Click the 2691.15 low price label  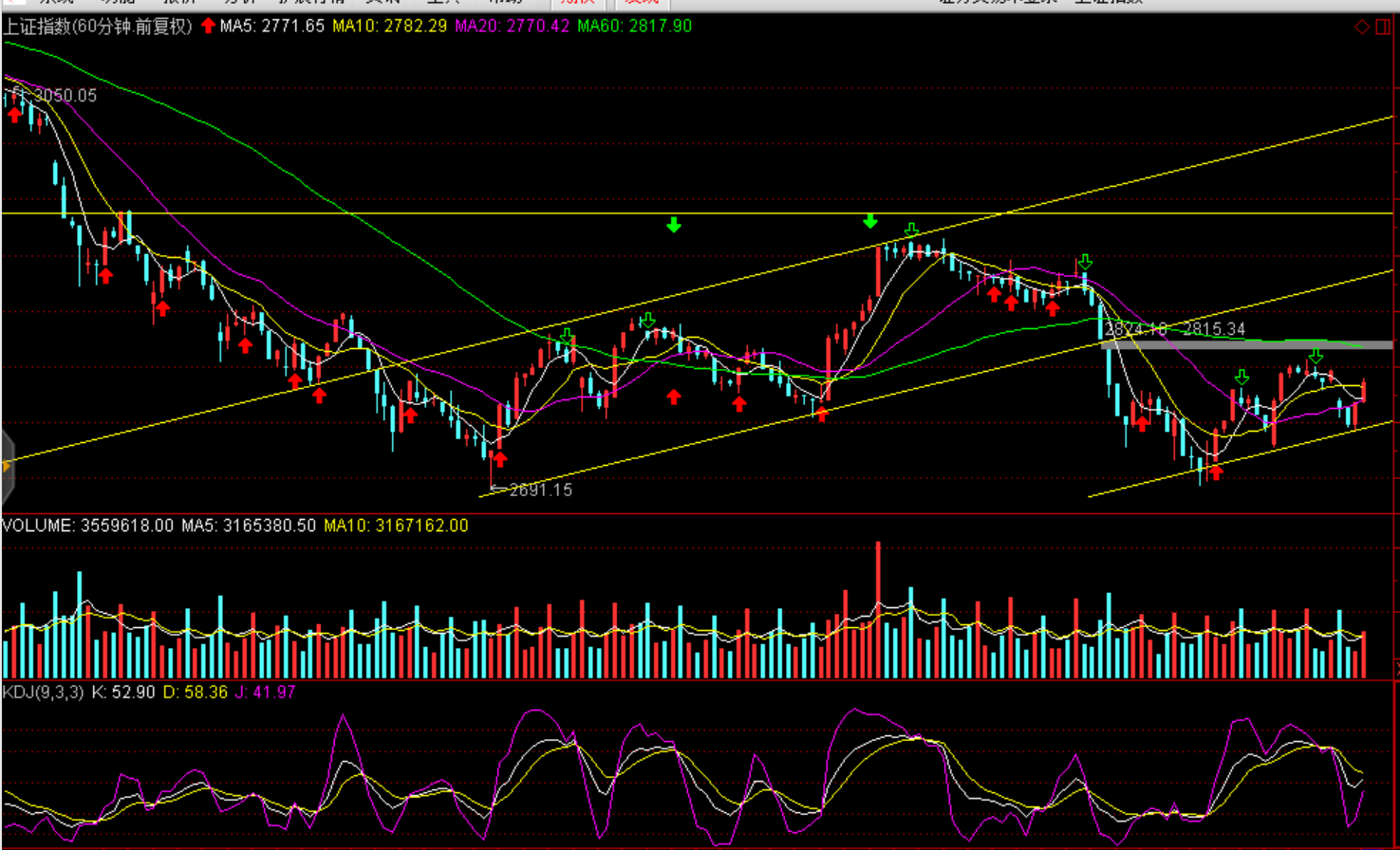pos(539,490)
